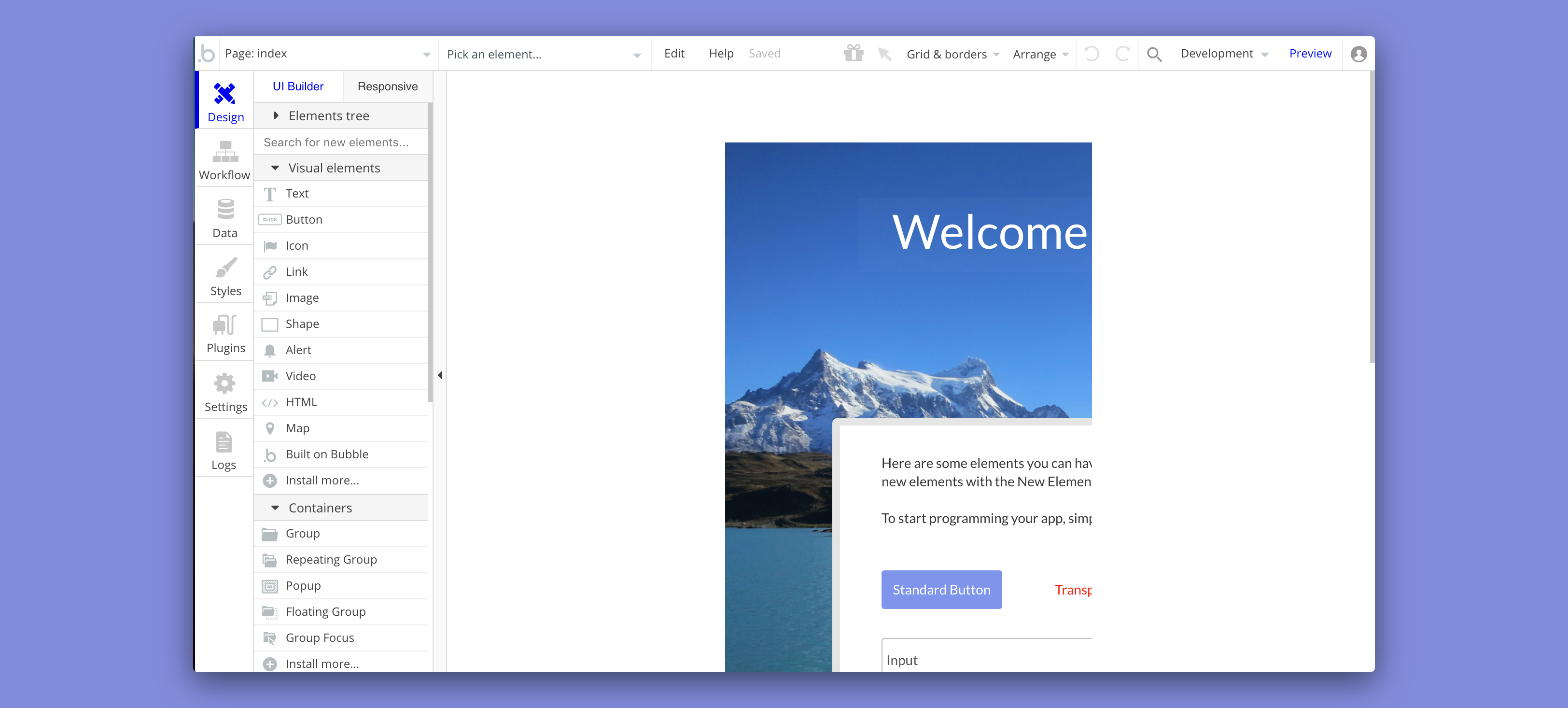The width and height of the screenshot is (1568, 708).
Task: Click the gift box icon
Action: [854, 53]
